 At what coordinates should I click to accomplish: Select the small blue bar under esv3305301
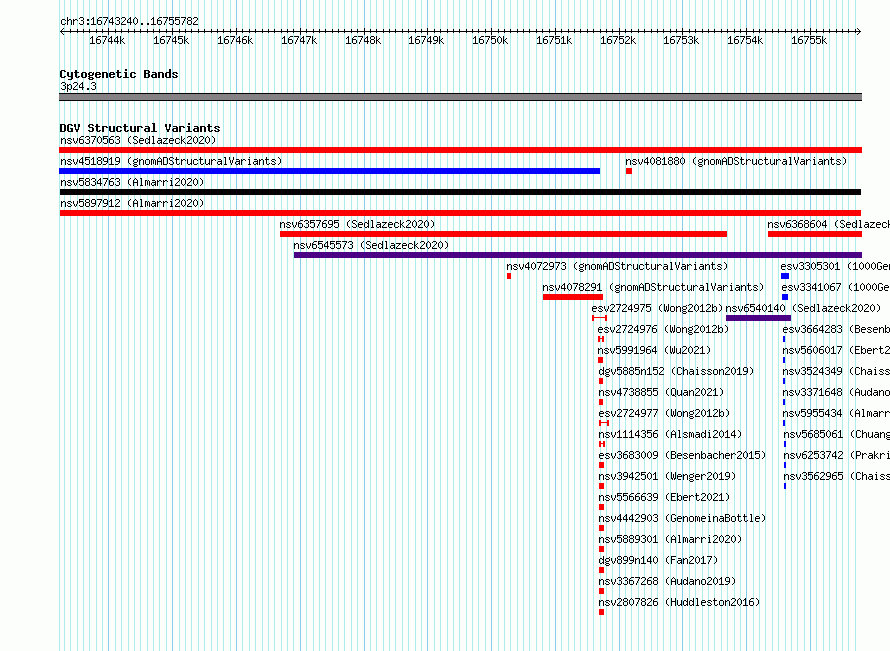tap(785, 276)
